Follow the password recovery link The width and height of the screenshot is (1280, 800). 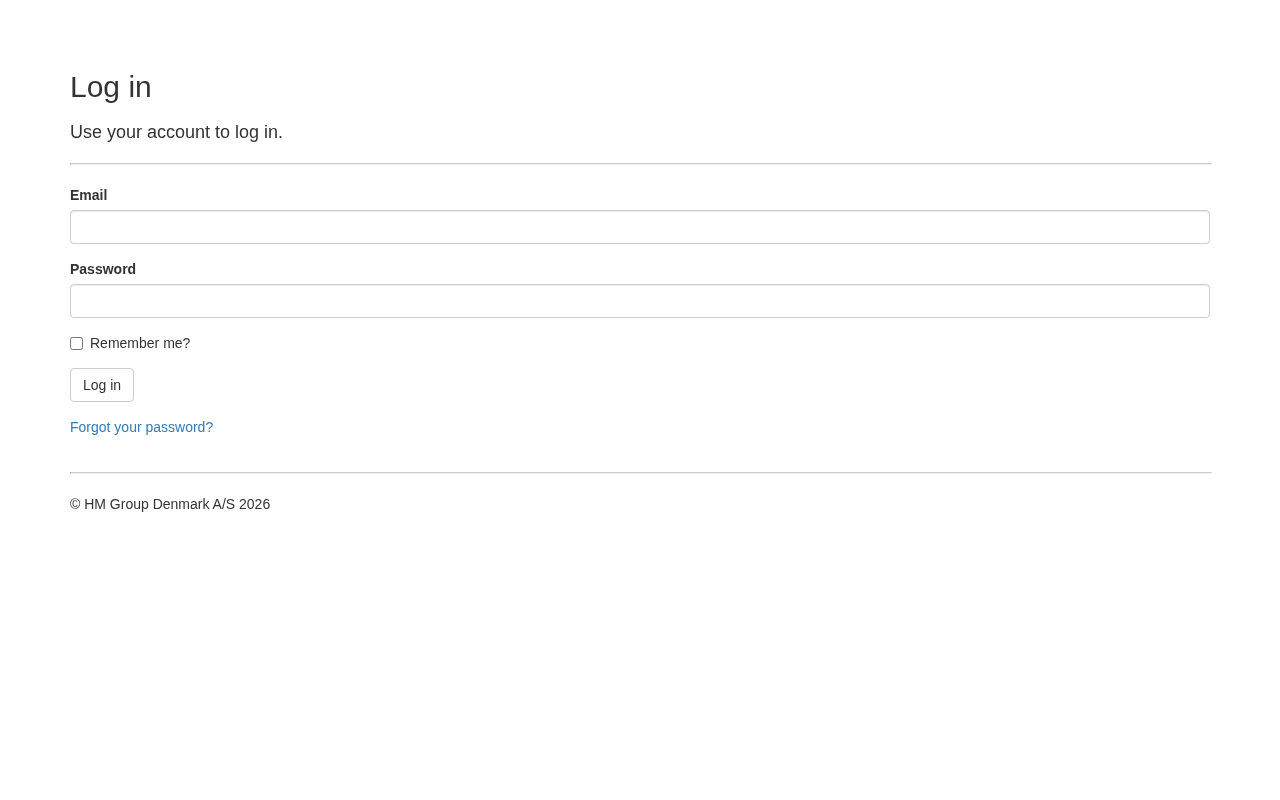[x=141, y=427]
